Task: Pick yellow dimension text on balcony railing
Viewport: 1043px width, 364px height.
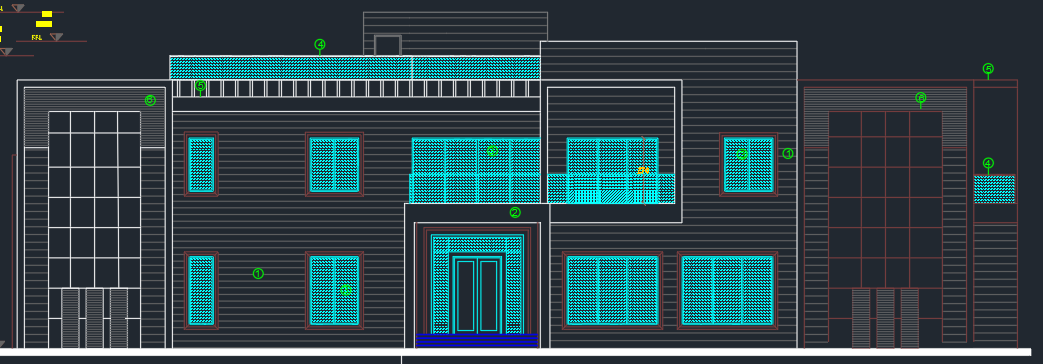Action: [x=643, y=170]
